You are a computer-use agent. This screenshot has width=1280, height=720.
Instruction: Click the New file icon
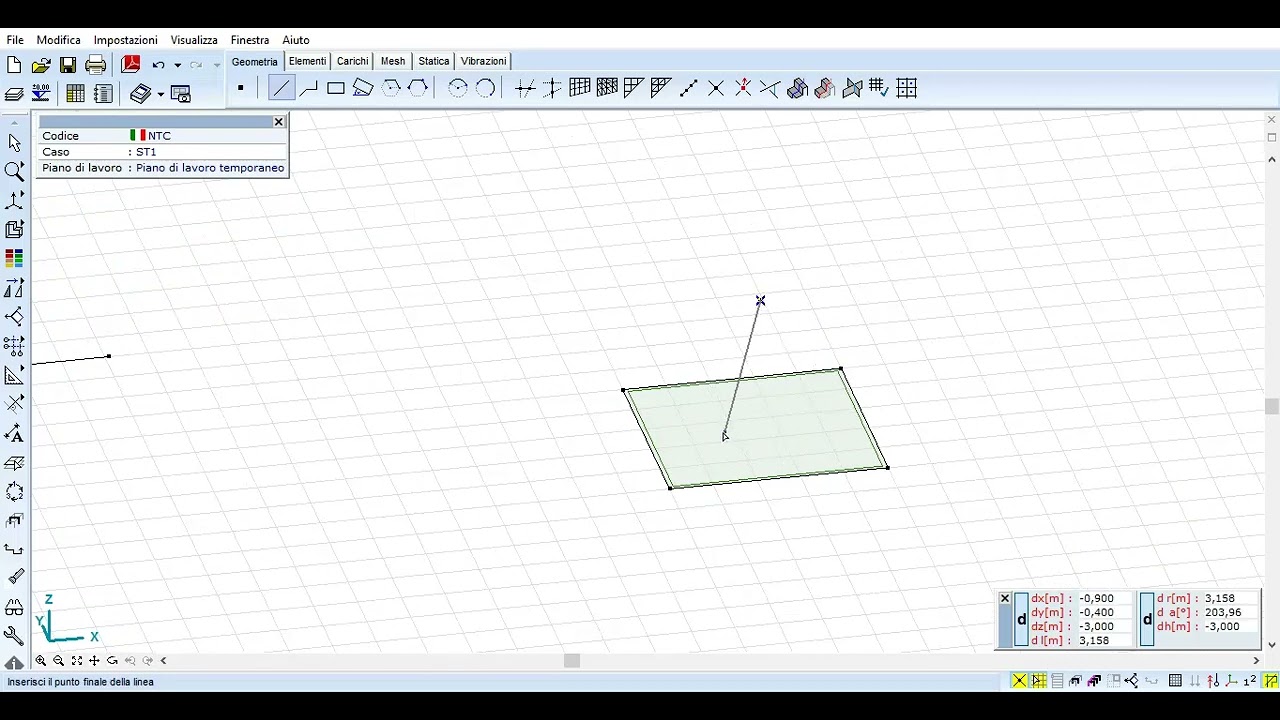14,65
